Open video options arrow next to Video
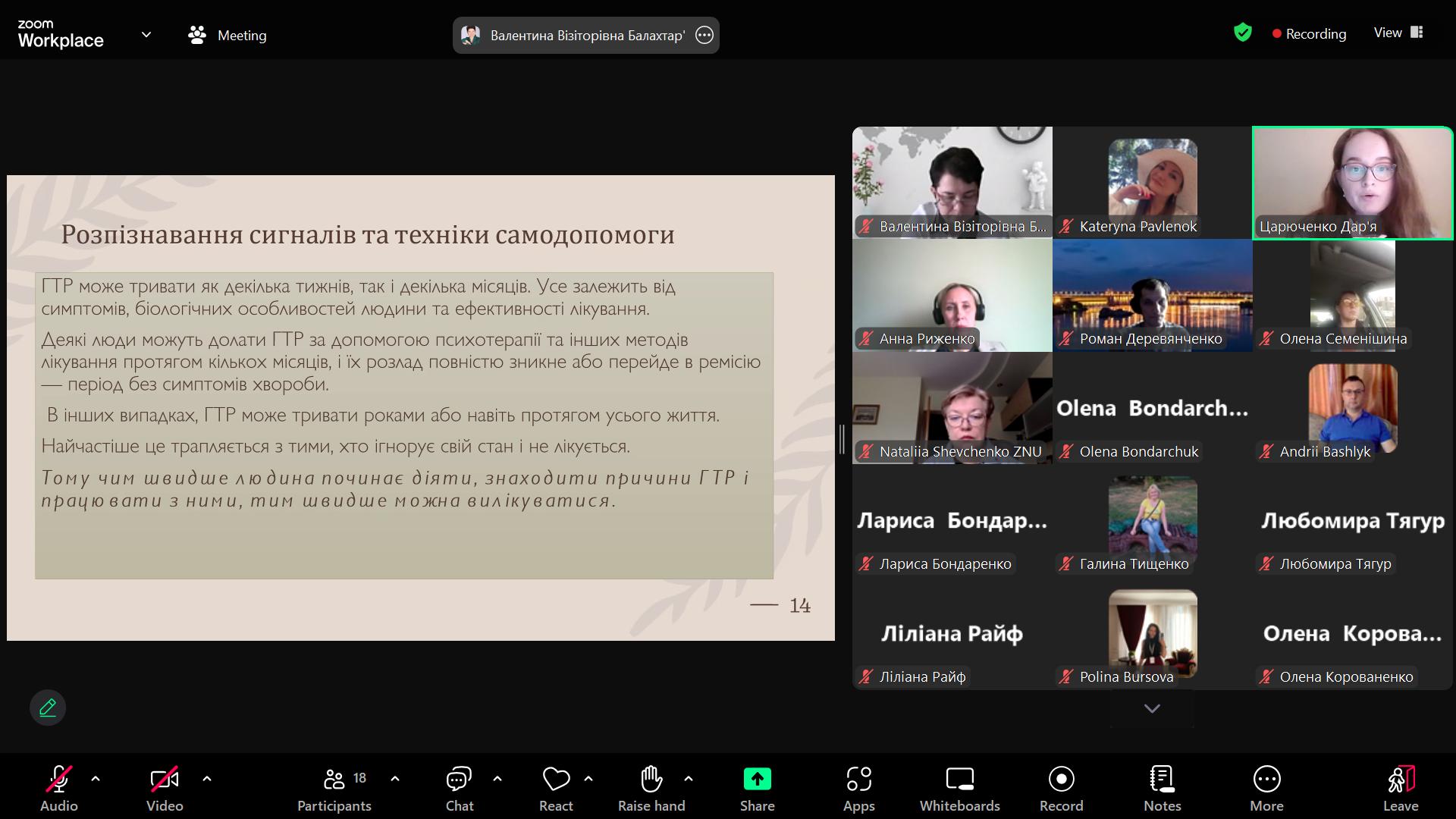Viewport: 1456px width, 819px height. [207, 779]
